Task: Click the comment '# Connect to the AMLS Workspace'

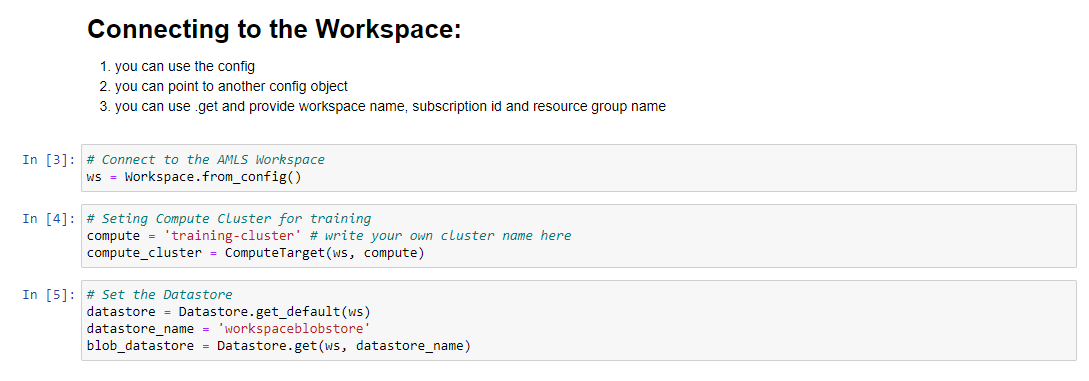Action: coord(206,160)
